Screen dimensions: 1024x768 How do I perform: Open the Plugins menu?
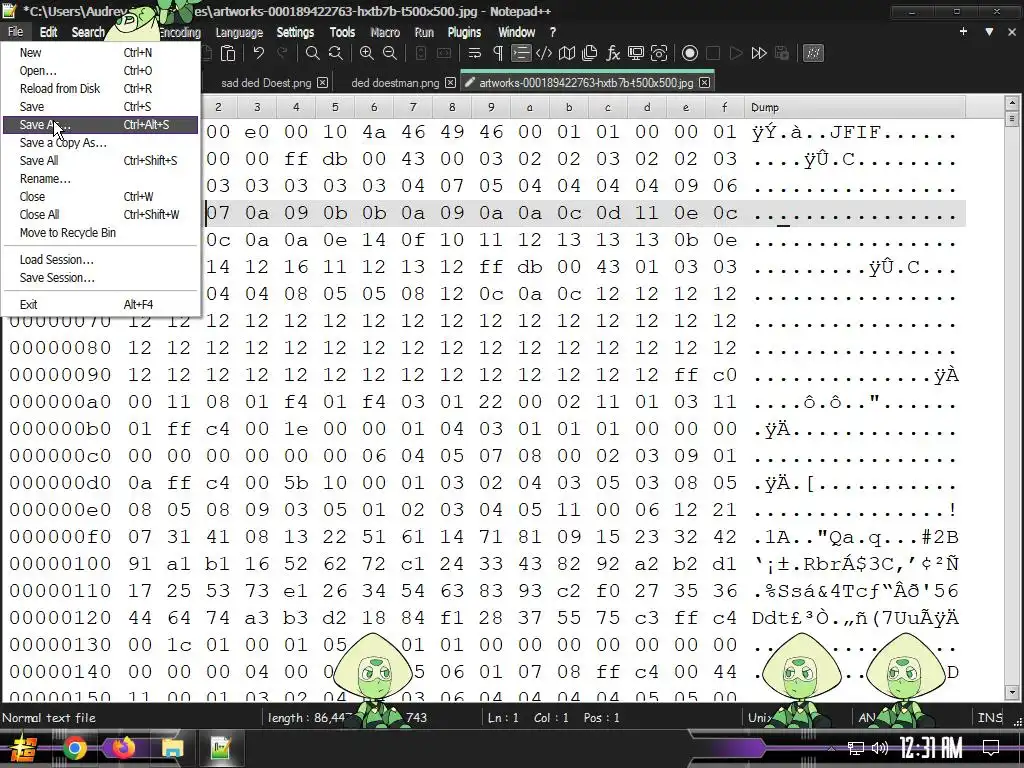pos(464,32)
